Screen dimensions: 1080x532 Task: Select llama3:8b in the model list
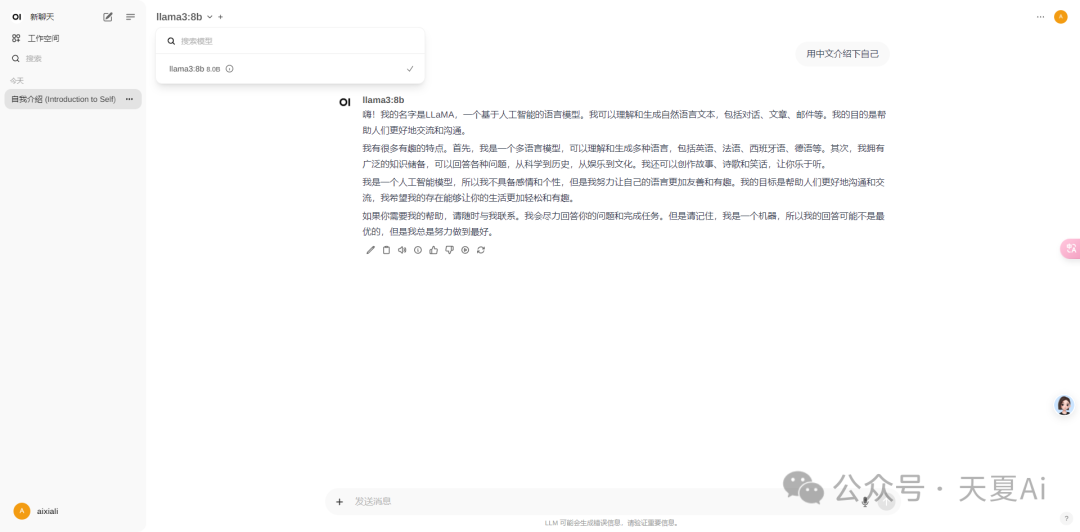tap(290, 69)
